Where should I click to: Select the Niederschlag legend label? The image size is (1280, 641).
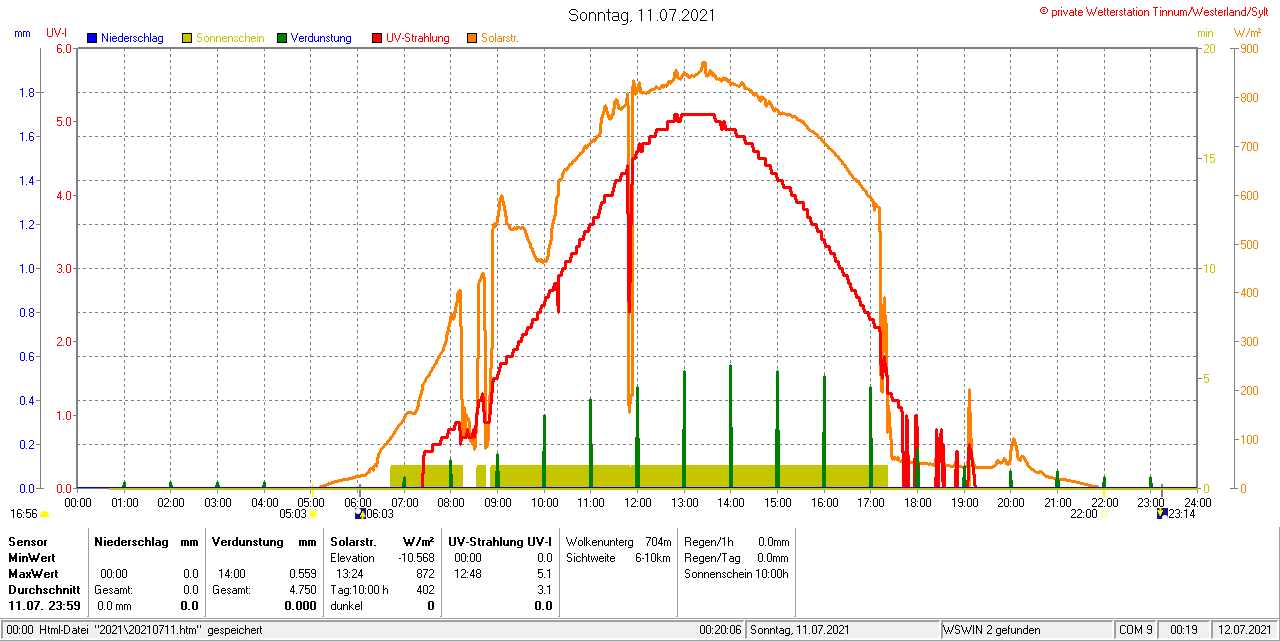(132, 38)
